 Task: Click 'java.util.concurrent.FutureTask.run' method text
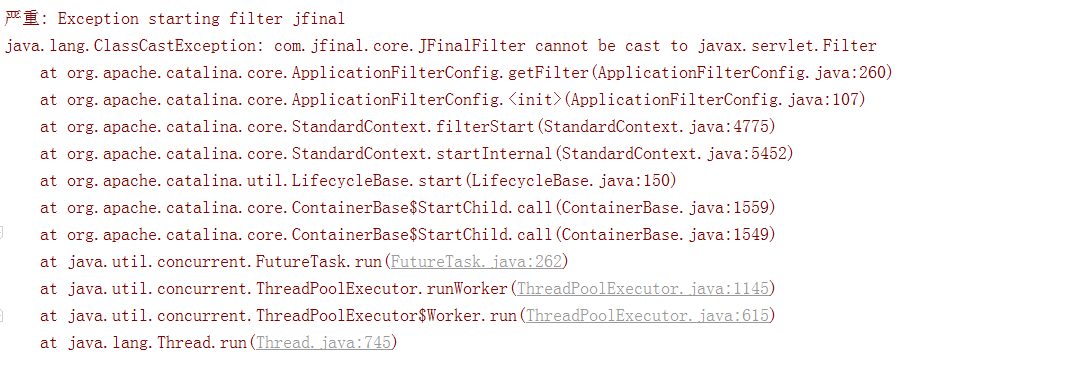[x=223, y=261]
